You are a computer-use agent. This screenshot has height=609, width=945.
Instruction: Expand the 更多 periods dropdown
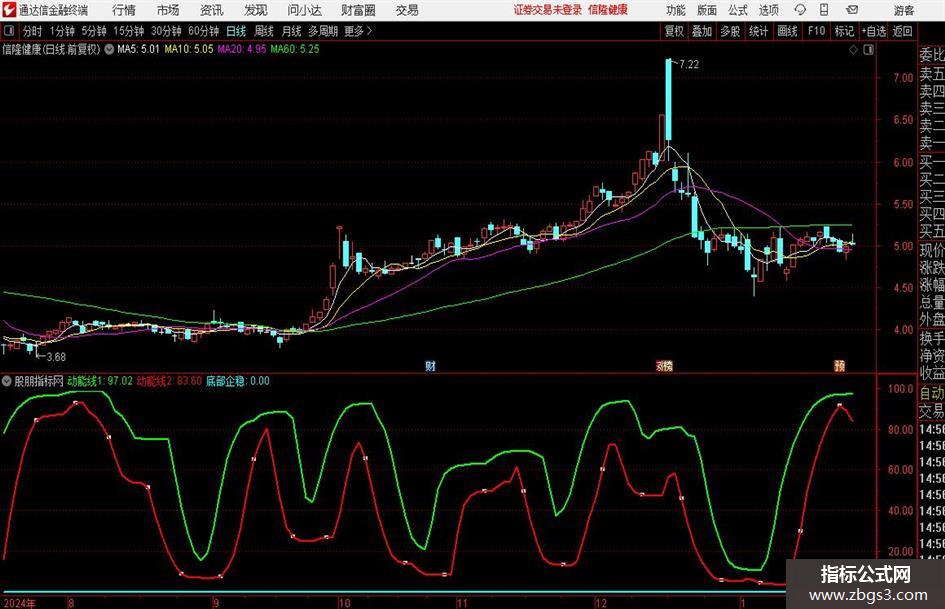coord(358,31)
